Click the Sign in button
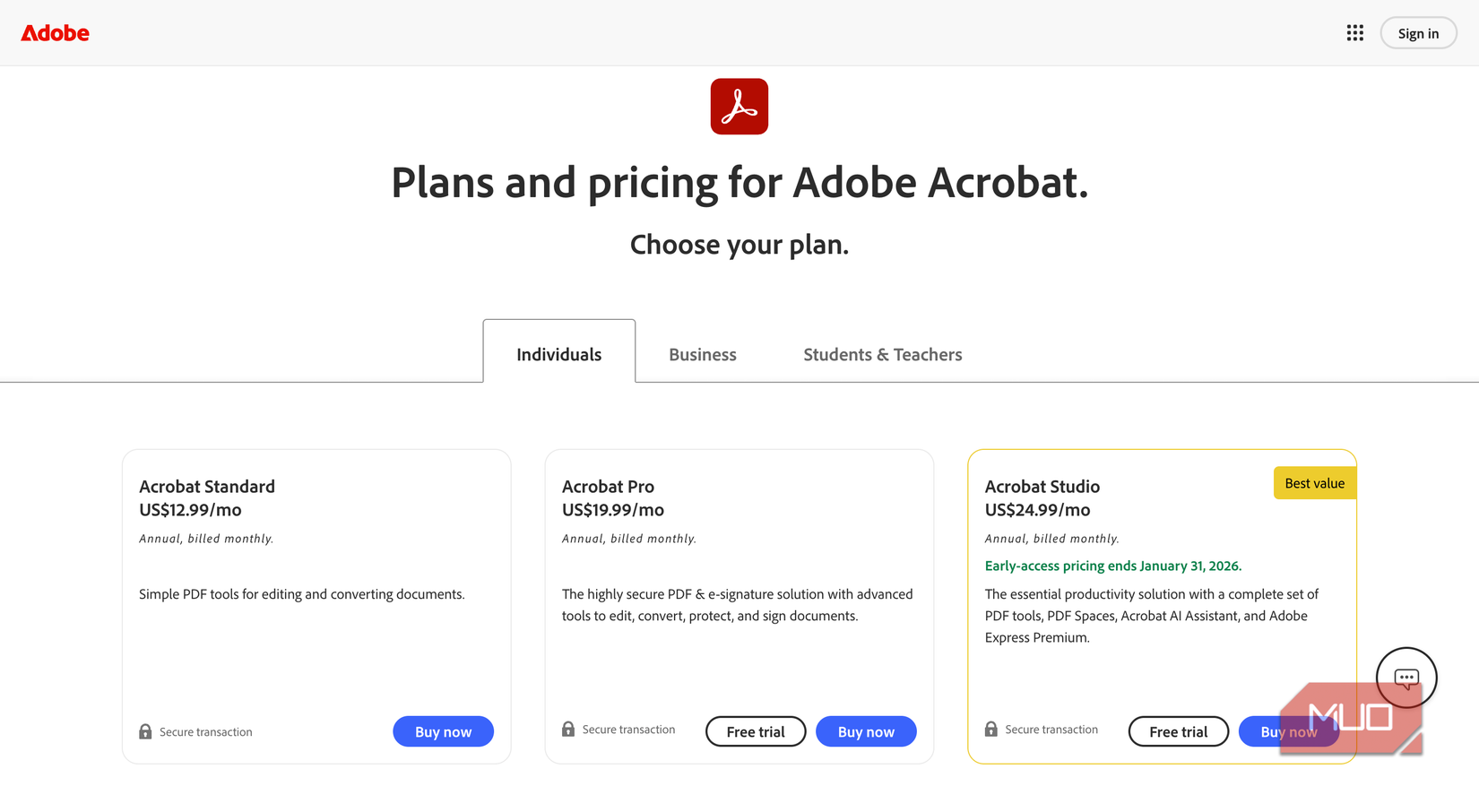The image size is (1479, 812). coord(1418,32)
